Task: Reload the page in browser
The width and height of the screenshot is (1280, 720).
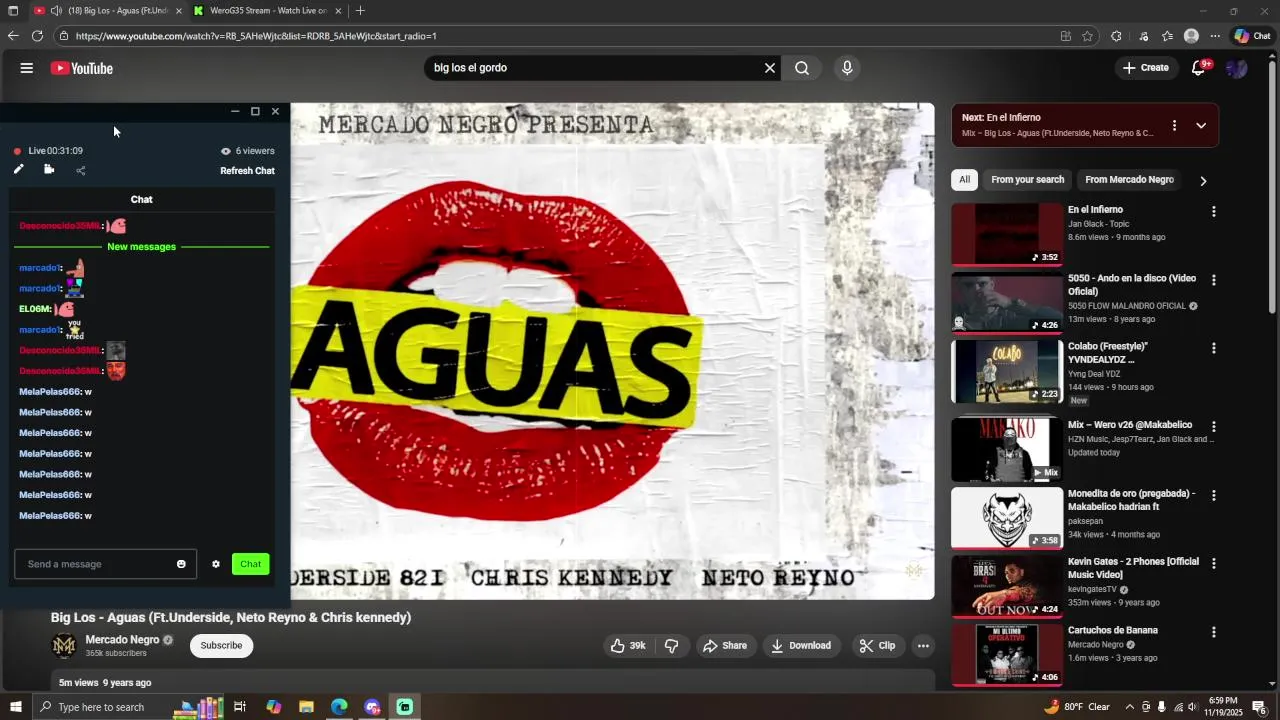Action: pyautogui.click(x=37, y=36)
